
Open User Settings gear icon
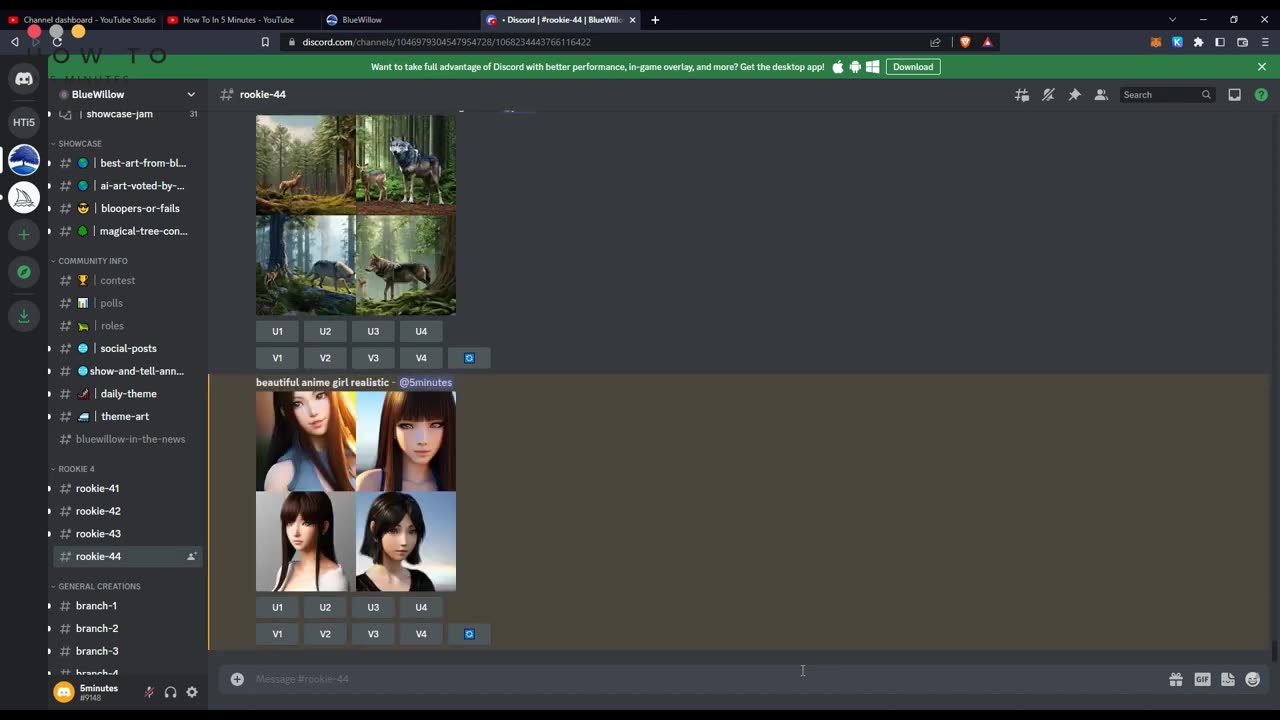pos(192,692)
